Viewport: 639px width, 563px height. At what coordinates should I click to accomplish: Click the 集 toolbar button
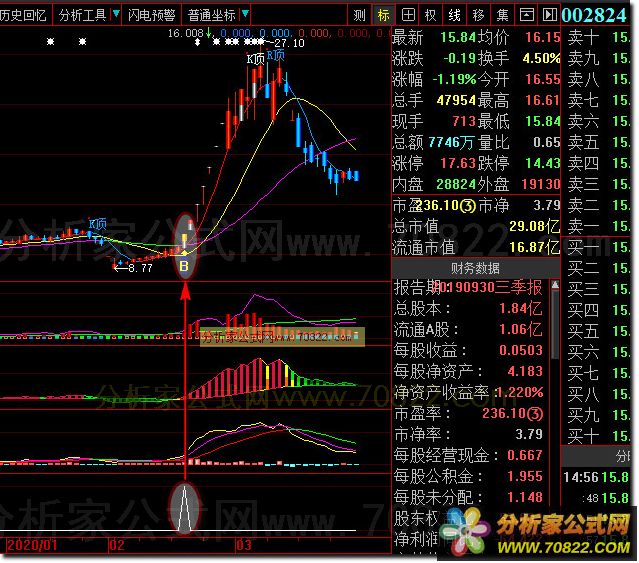(x=502, y=15)
